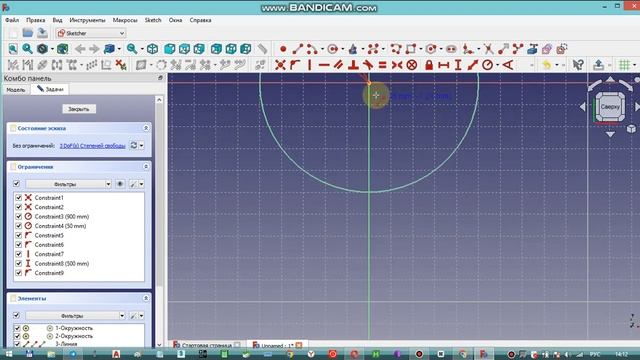Collapse the Состояние эскиза section
Image resolution: width=640 pixels, height=360 pixels.
click(146, 128)
